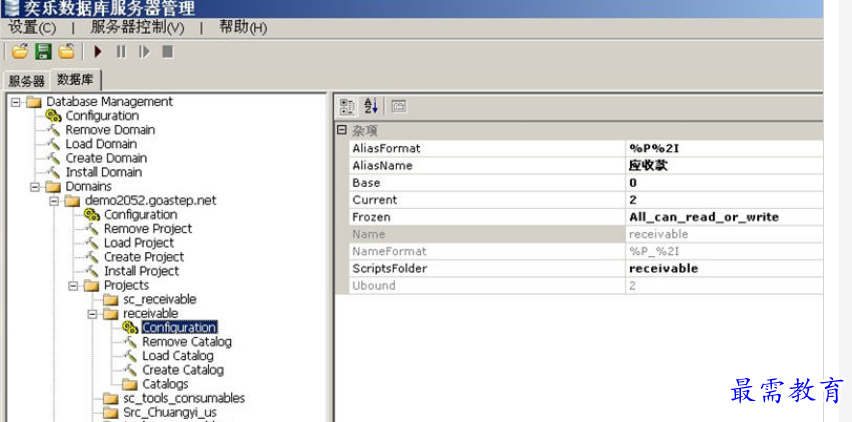Screen dimensions: 852x422
Task: Sort properties alphabetically with A-Z icon
Action: [371, 106]
